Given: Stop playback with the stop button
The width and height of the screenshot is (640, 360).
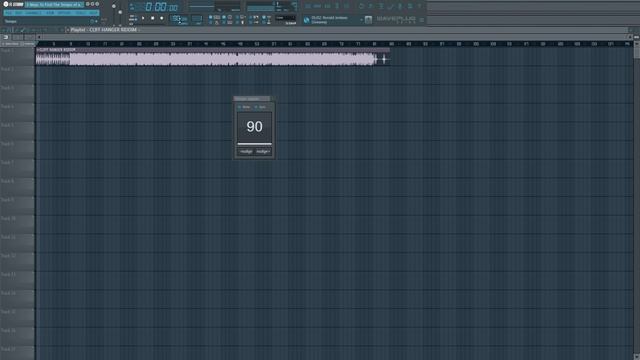Looking at the screenshot, I should pos(152,18).
